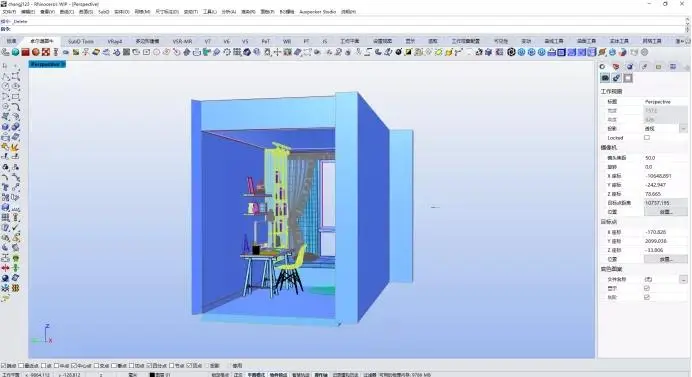This screenshot has width=692, height=377.
Task: Click the red arrows move icon in sidebar
Action: (5, 268)
